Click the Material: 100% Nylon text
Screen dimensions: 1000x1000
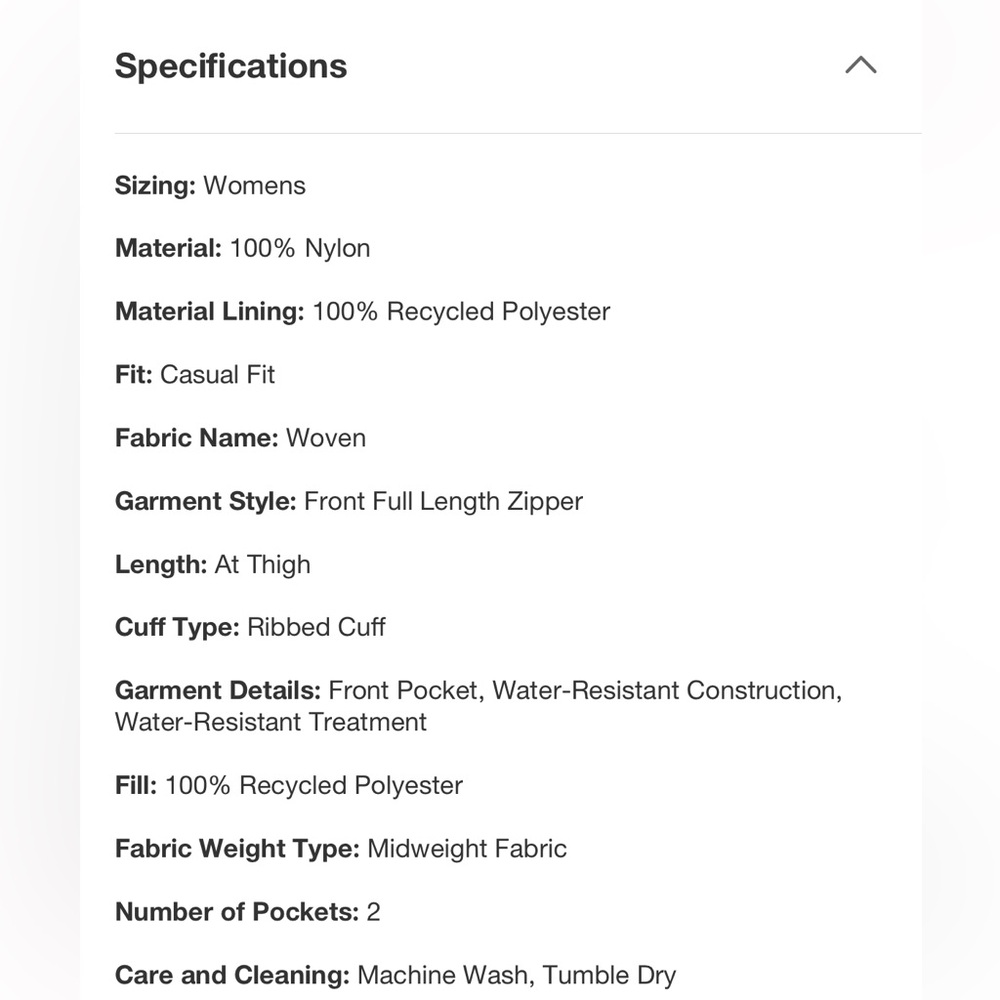242,248
